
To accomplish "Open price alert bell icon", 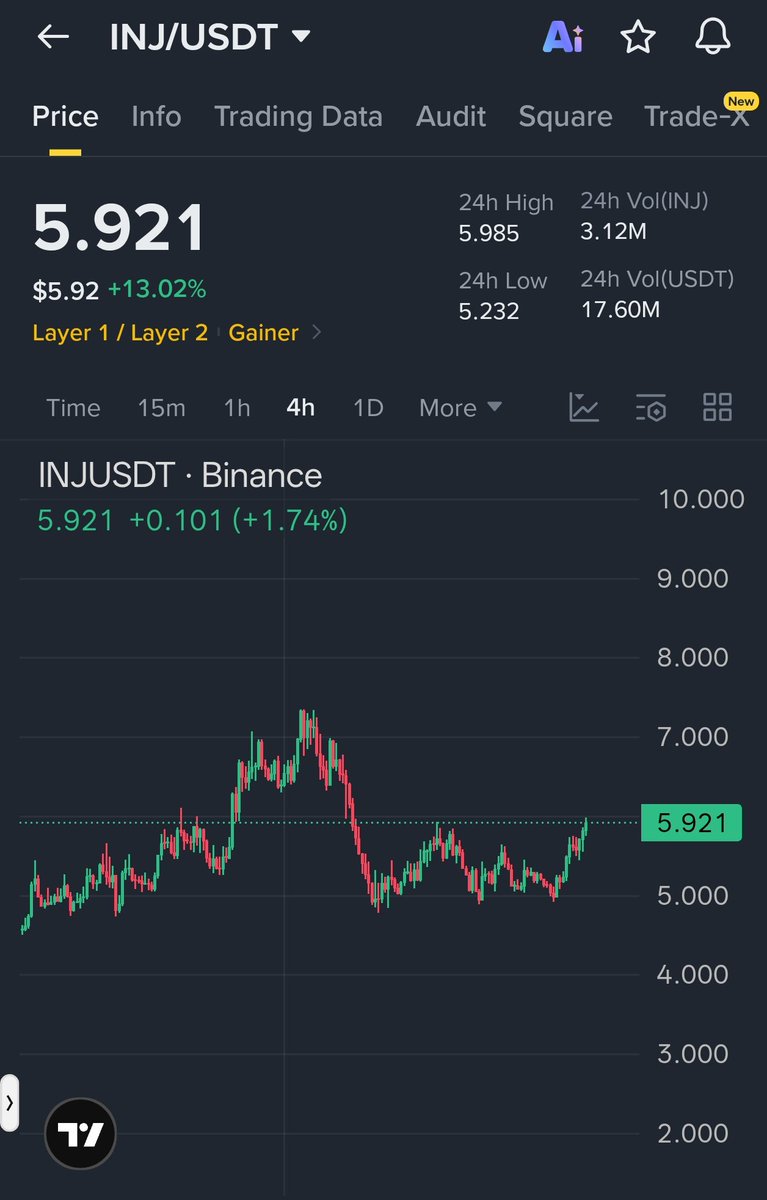I will click(712, 37).
